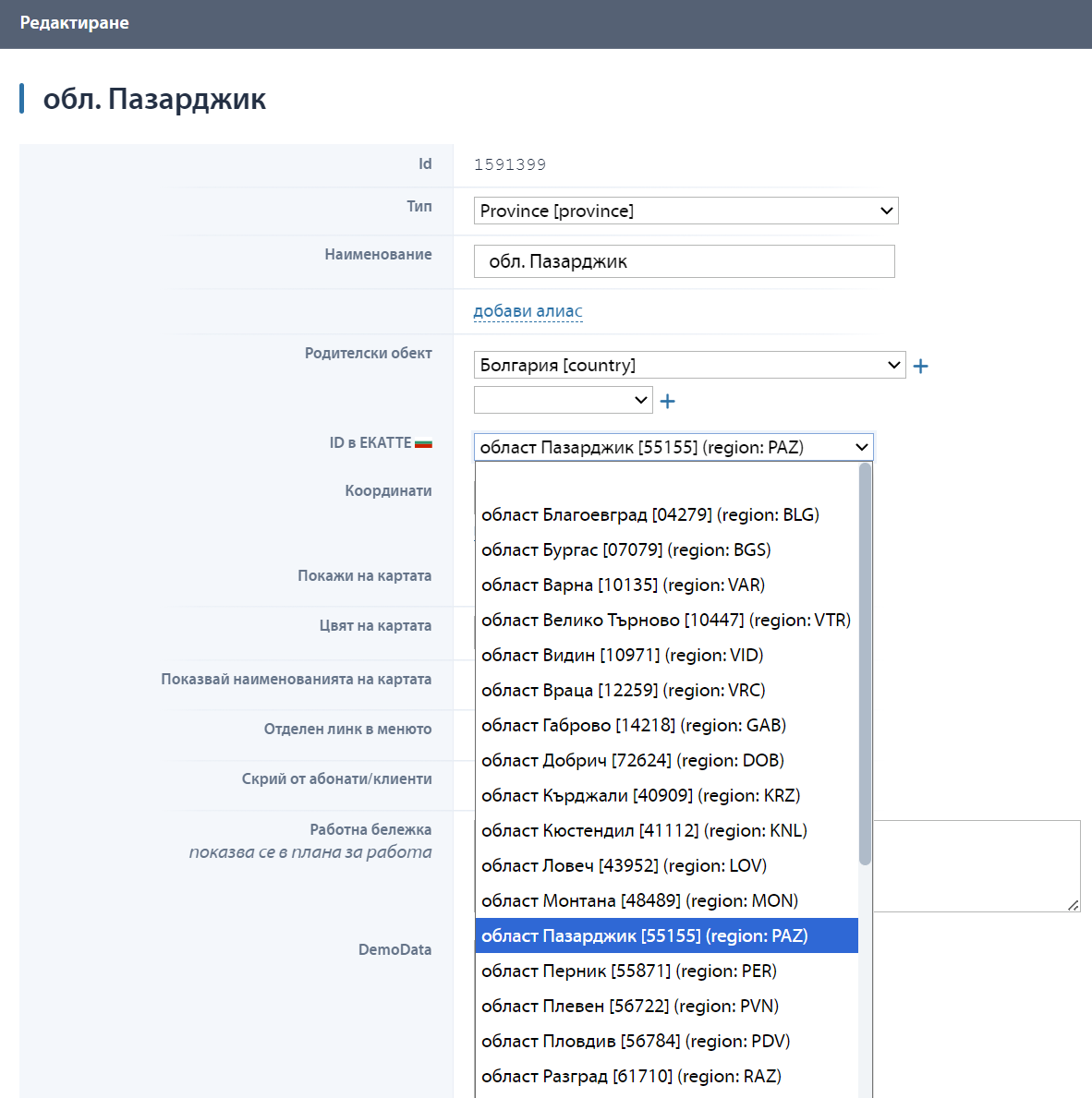Click the Редактиране header title
The width and height of the screenshot is (1092, 1098).
(x=74, y=23)
